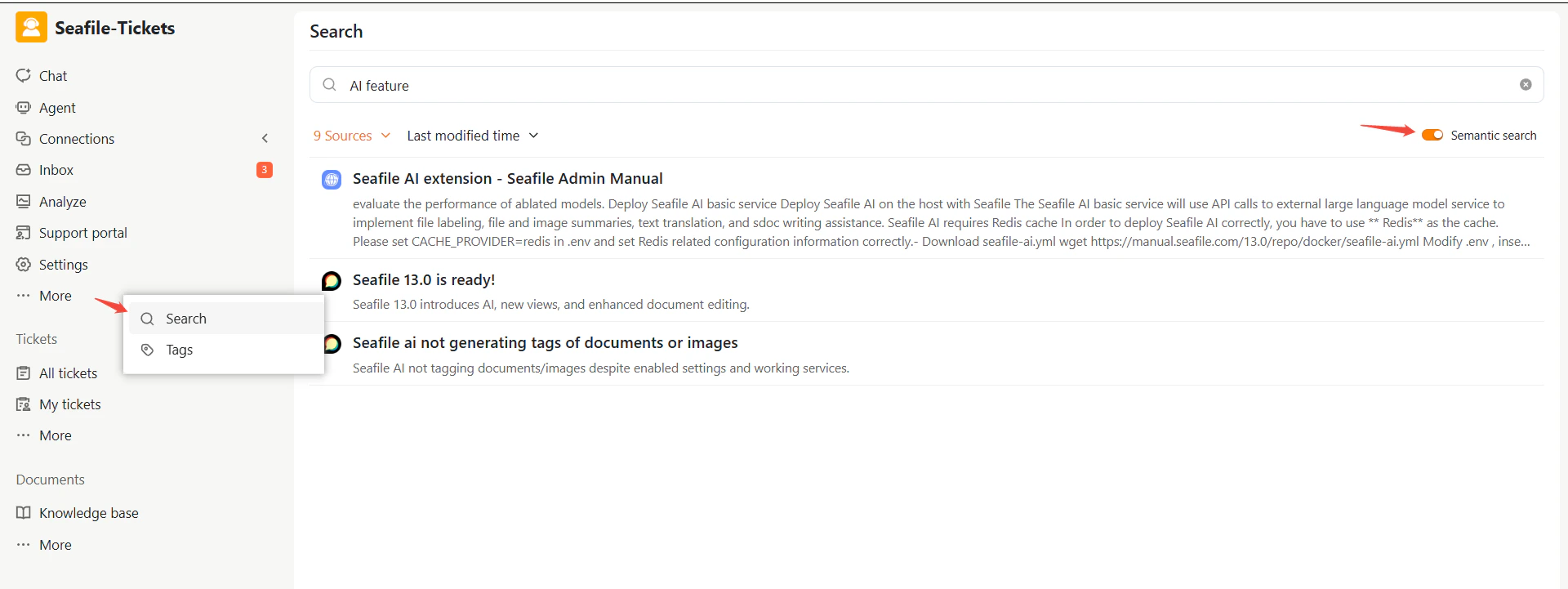This screenshot has height=589, width=1568.
Task: Click the Knowledge base book icon
Action: (x=24, y=513)
